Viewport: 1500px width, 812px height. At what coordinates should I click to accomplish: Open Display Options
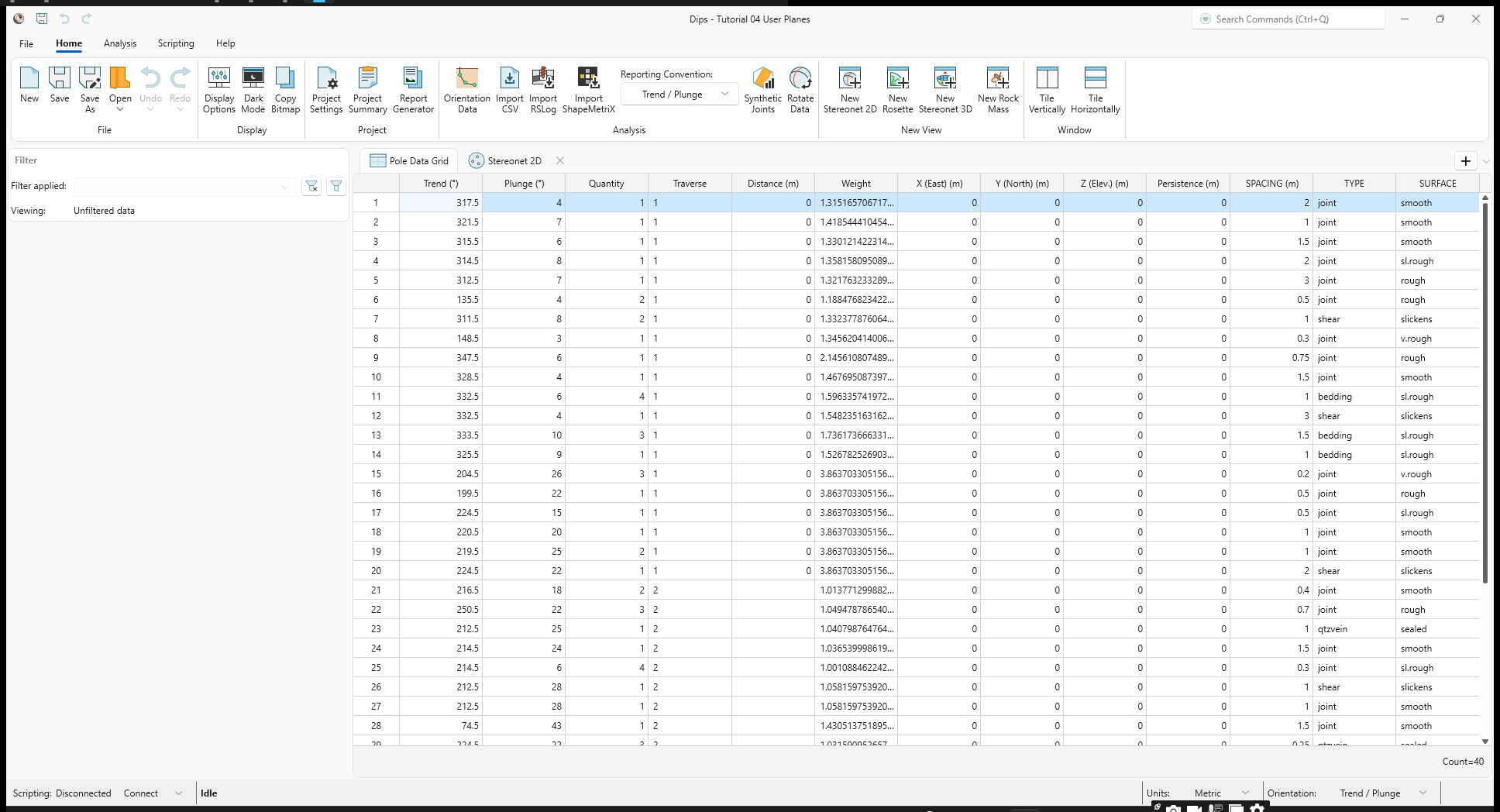(219, 90)
